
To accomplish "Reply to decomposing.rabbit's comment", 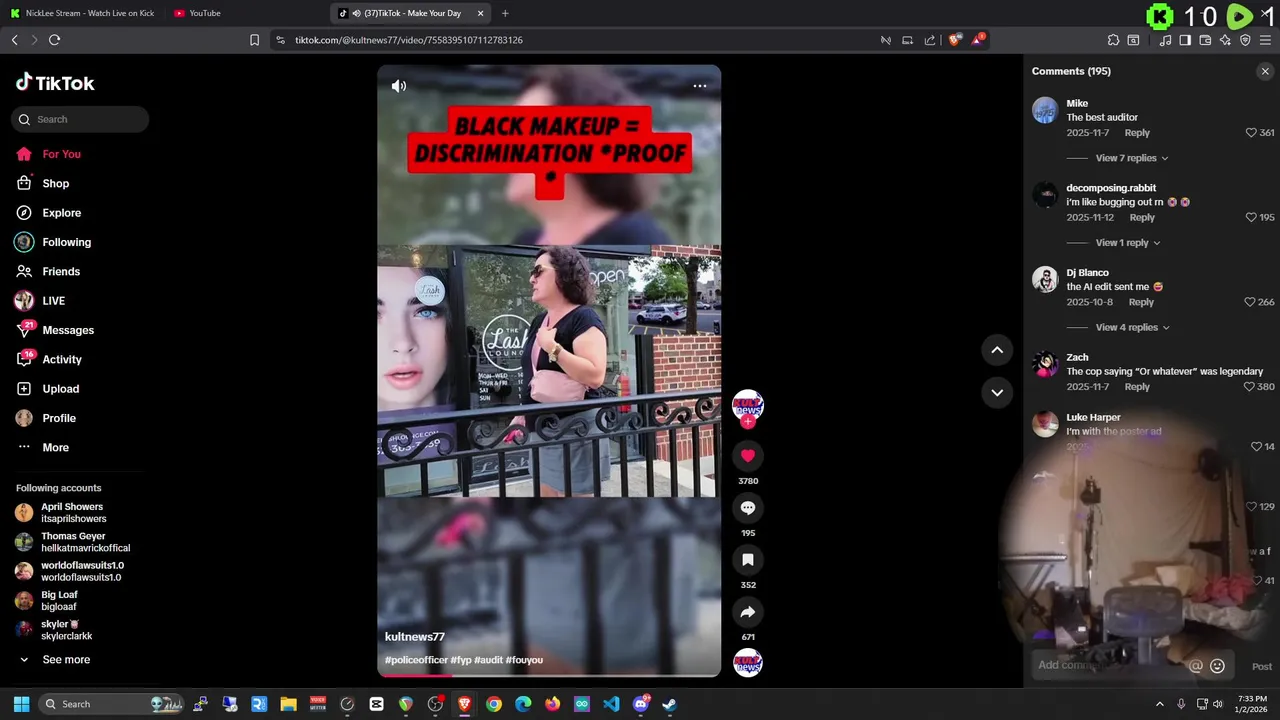I will (x=1142, y=218).
